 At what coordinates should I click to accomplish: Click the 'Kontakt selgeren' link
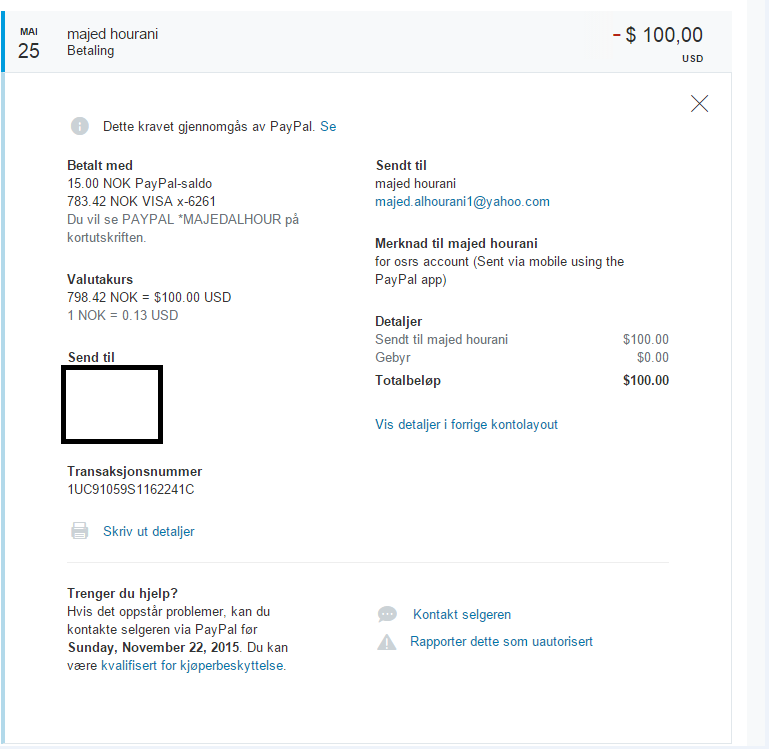tap(461, 614)
